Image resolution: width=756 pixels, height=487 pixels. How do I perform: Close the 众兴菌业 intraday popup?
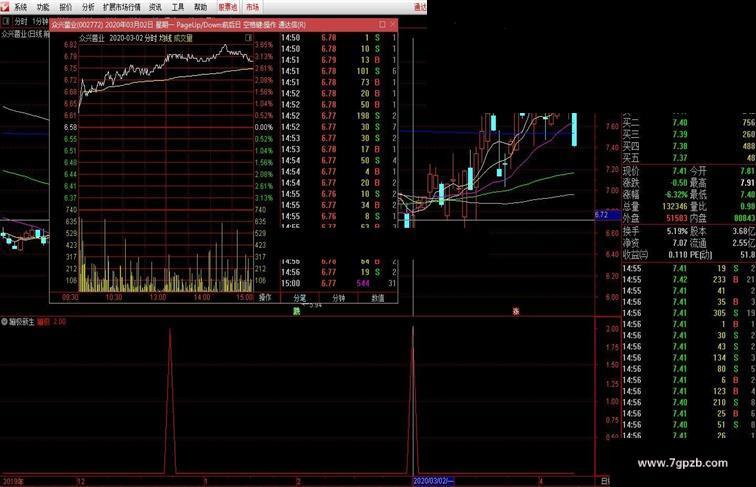[393, 24]
